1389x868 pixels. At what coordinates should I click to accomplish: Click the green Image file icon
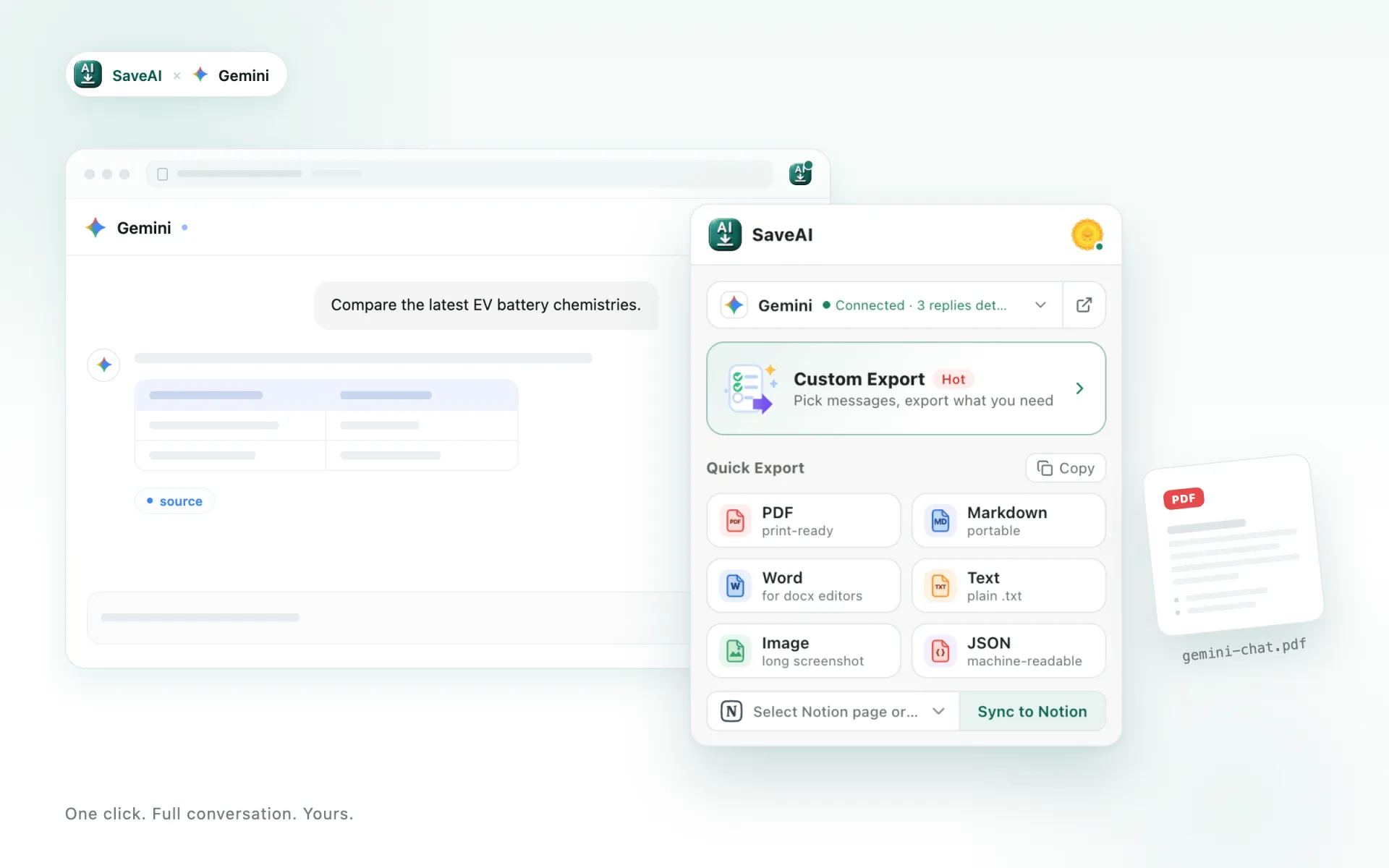(x=735, y=651)
